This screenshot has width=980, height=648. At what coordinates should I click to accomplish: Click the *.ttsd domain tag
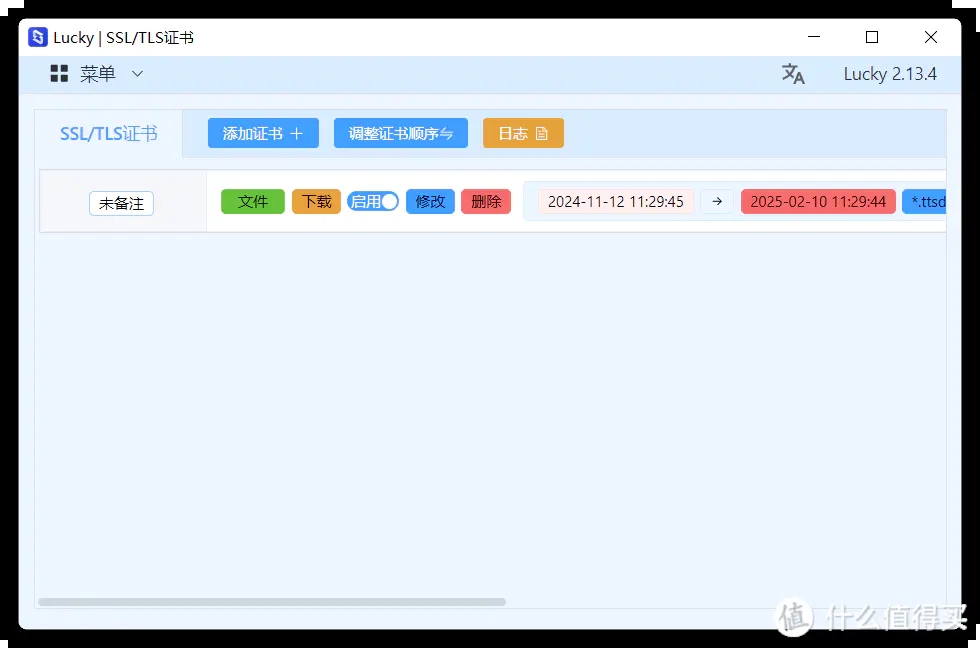tap(924, 201)
